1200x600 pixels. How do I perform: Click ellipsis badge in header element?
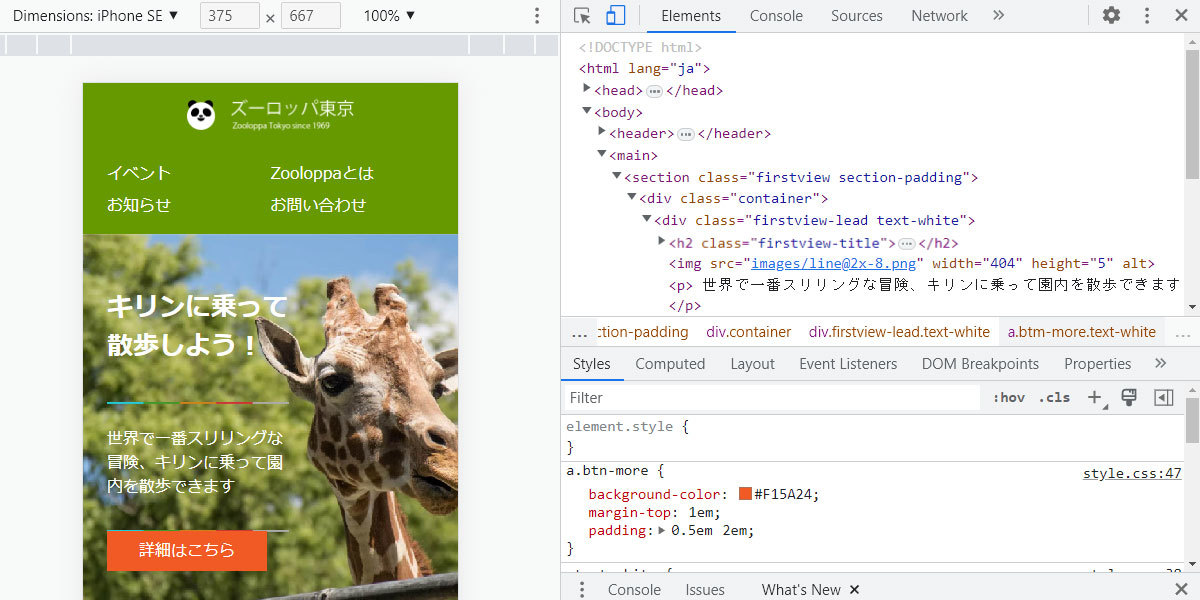[686, 134]
